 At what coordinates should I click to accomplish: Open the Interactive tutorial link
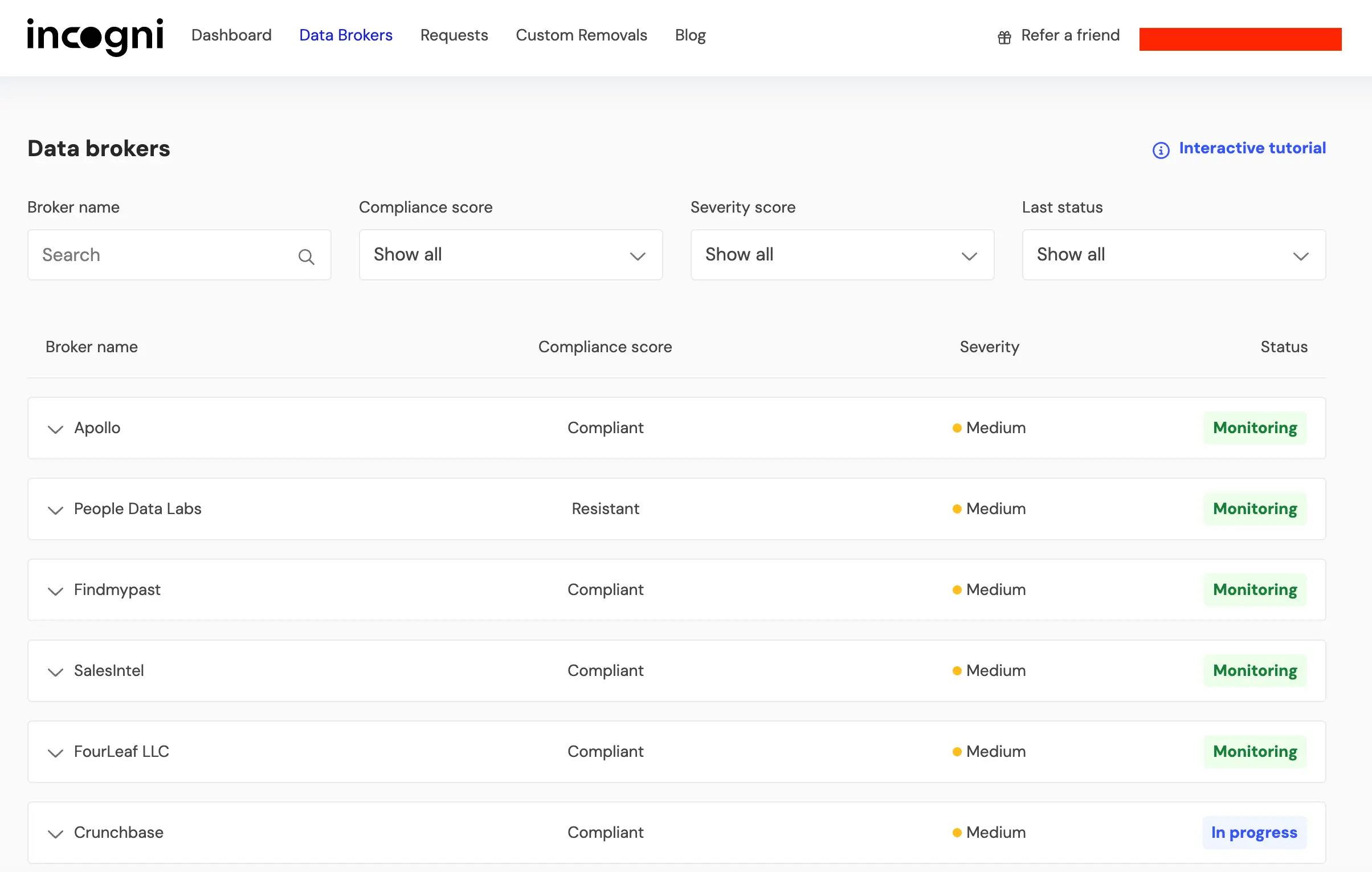[1252, 148]
